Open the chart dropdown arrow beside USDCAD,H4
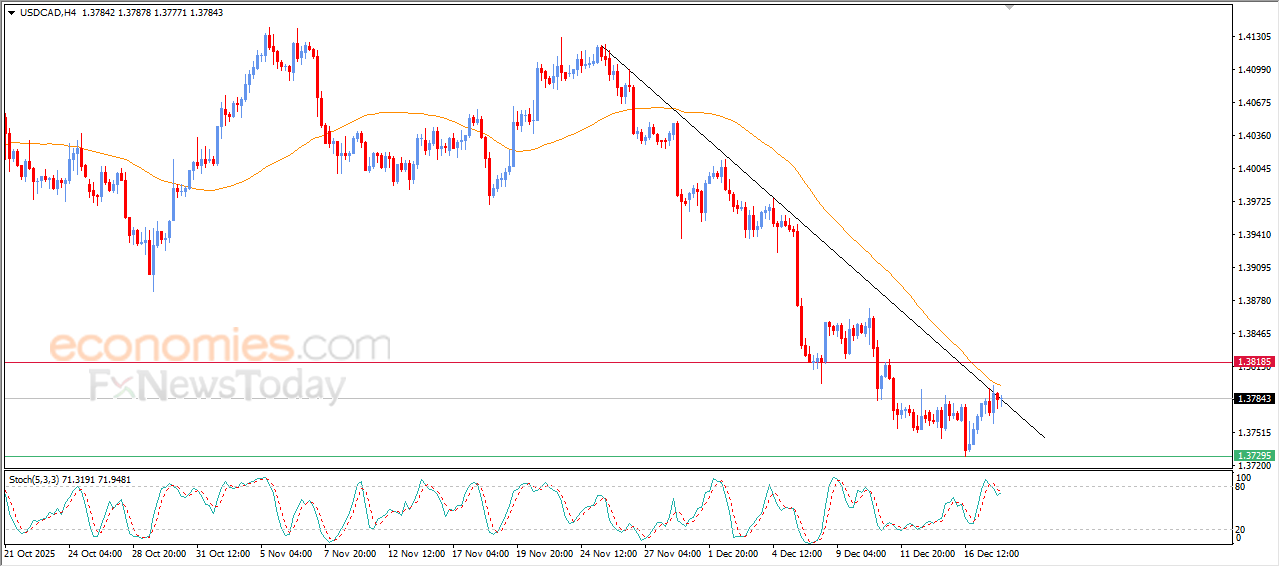This screenshot has height=567, width=1280. (11, 12)
